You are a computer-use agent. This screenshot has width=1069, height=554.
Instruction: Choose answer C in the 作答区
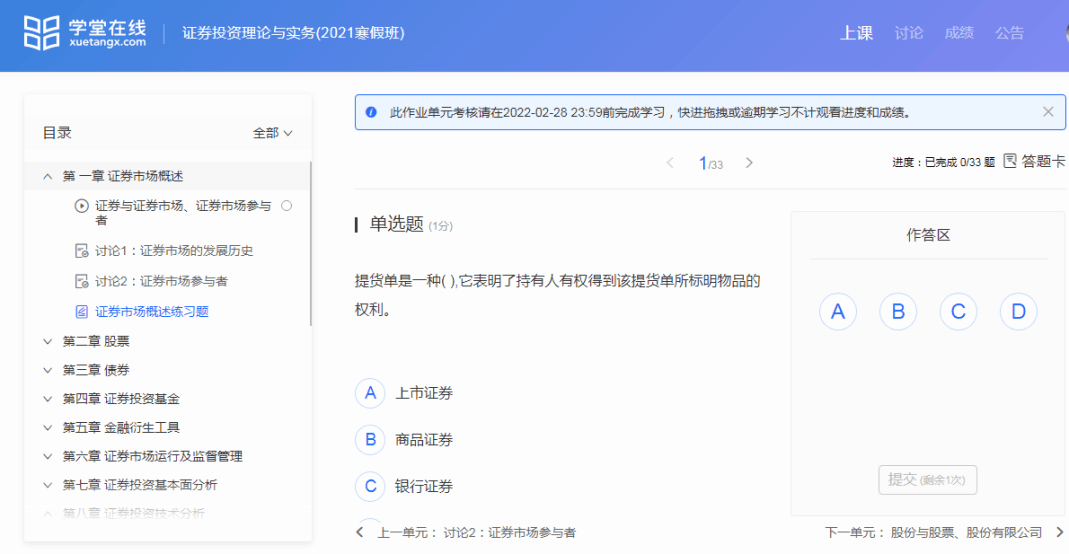[957, 312]
